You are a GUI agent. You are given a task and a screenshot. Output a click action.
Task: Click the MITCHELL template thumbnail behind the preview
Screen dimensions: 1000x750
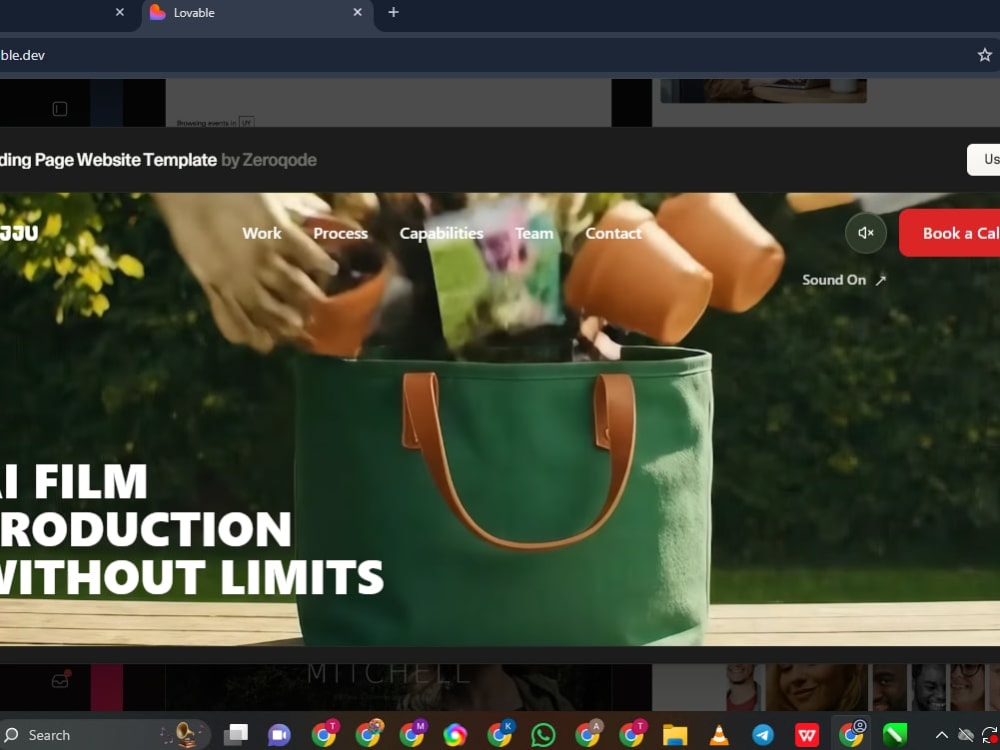(x=388, y=687)
